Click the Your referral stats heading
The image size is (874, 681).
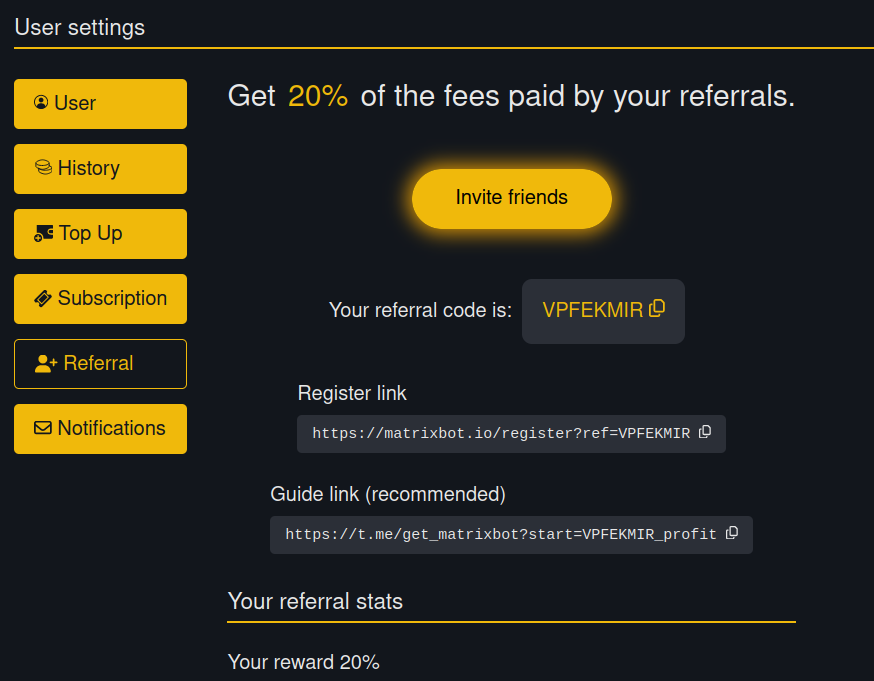point(315,601)
